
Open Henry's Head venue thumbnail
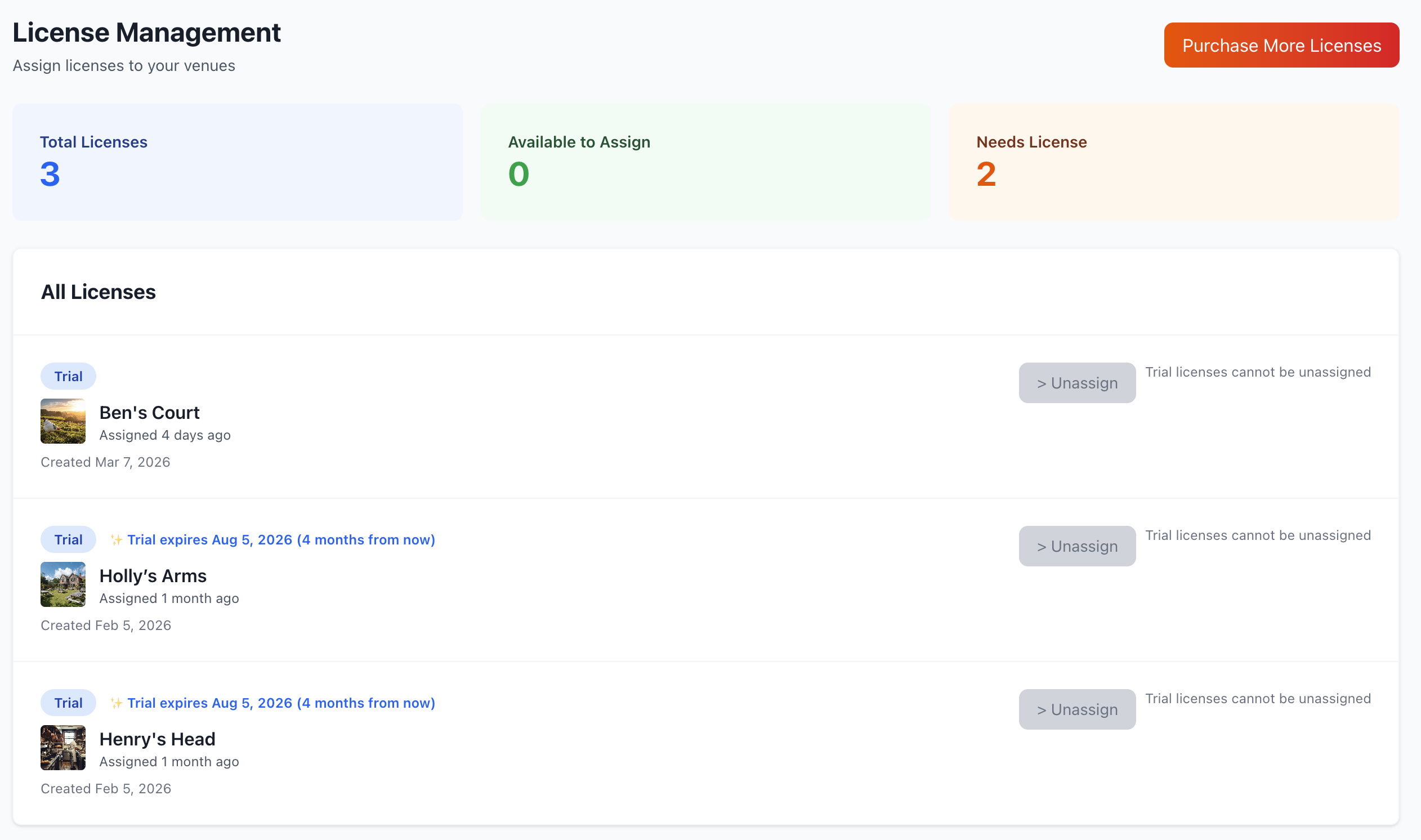(62, 747)
